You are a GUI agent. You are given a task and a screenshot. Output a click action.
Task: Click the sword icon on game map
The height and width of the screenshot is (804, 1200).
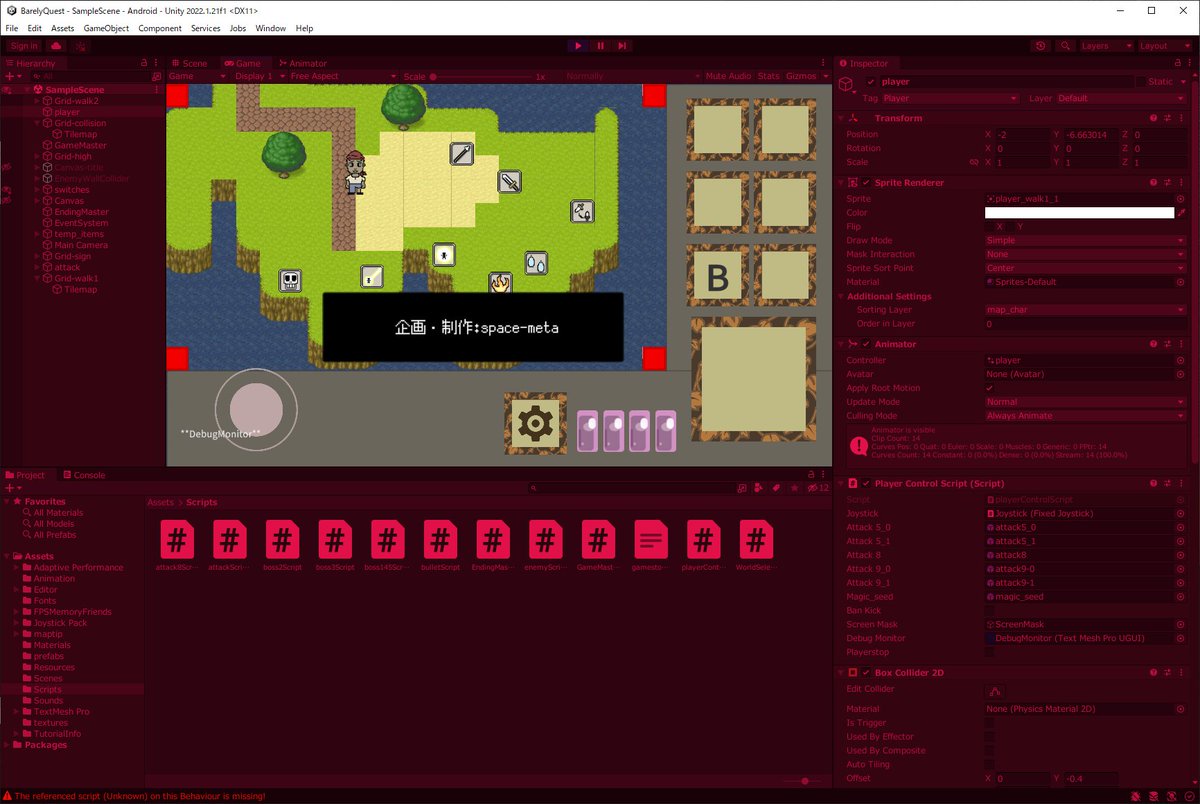coord(510,182)
